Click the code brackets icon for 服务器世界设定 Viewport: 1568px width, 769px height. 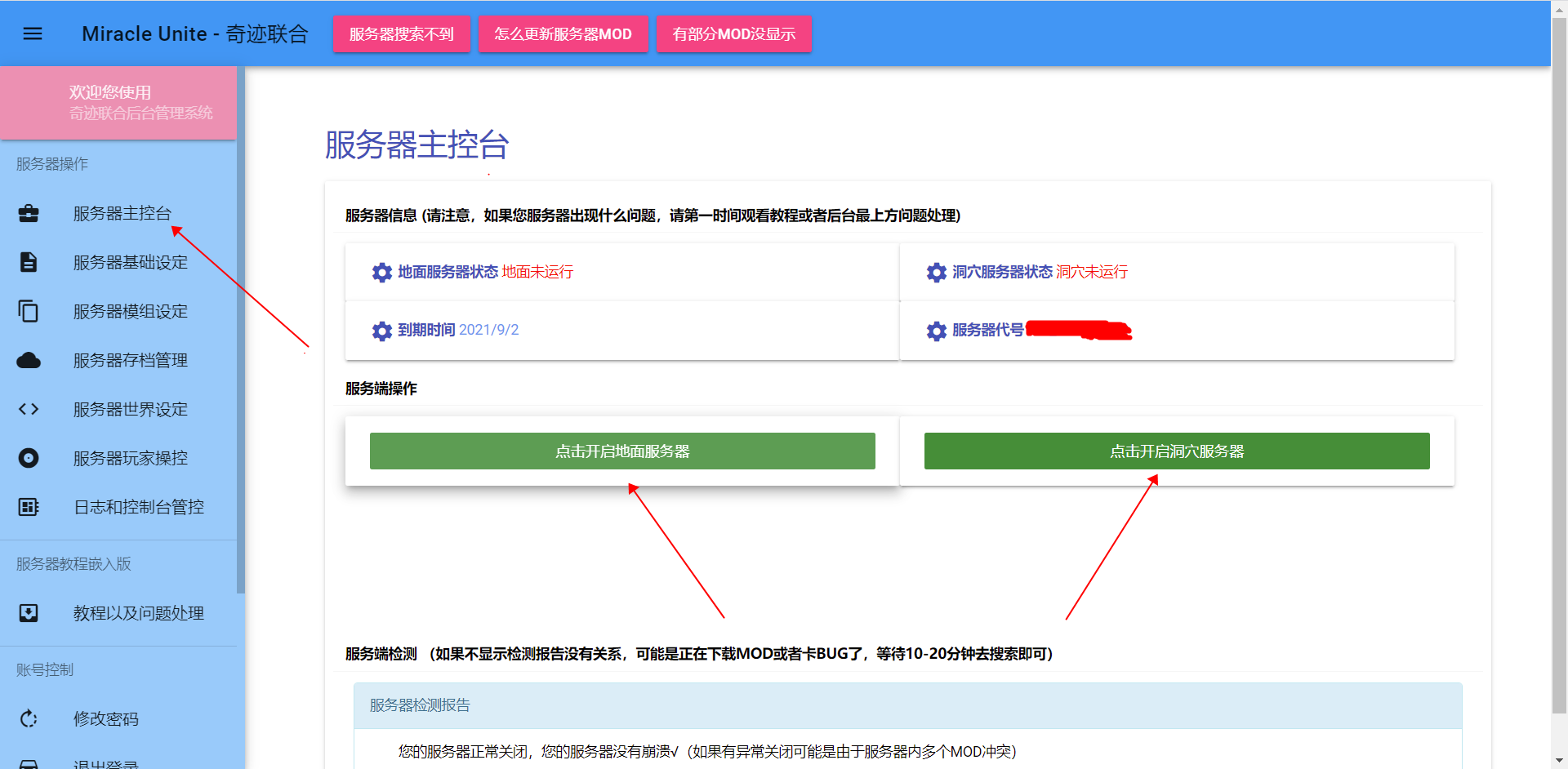pyautogui.click(x=29, y=409)
